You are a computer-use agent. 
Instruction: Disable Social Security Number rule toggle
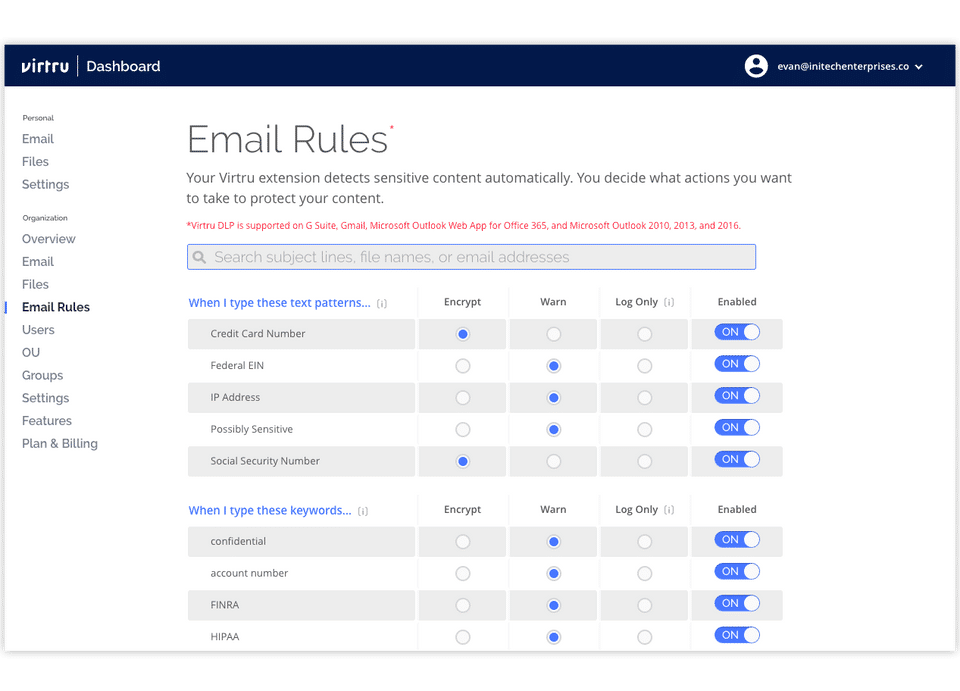tap(737, 459)
